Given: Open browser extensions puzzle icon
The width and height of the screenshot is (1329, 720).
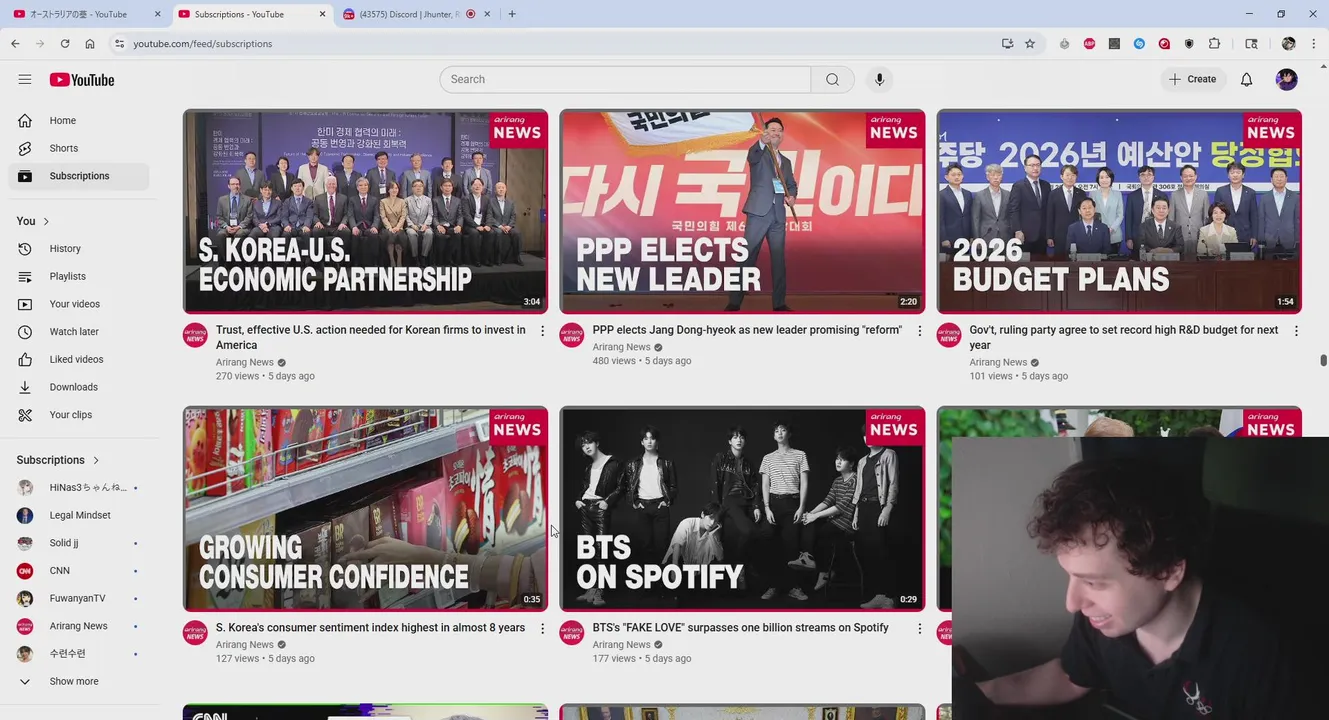Looking at the screenshot, I should coord(1215,44).
